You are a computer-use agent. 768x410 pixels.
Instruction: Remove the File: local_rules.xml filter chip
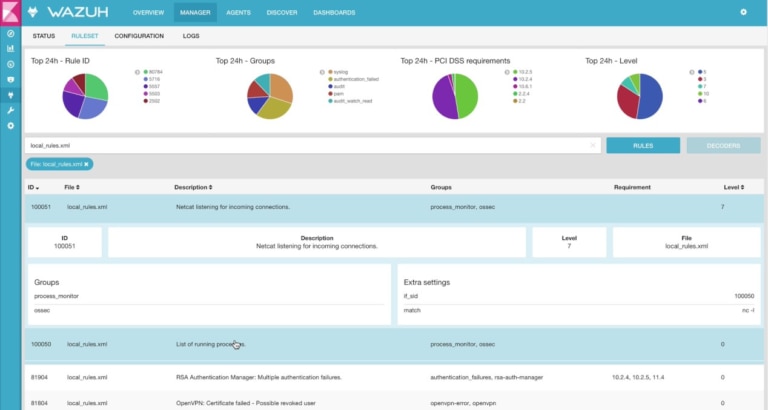tap(86, 164)
